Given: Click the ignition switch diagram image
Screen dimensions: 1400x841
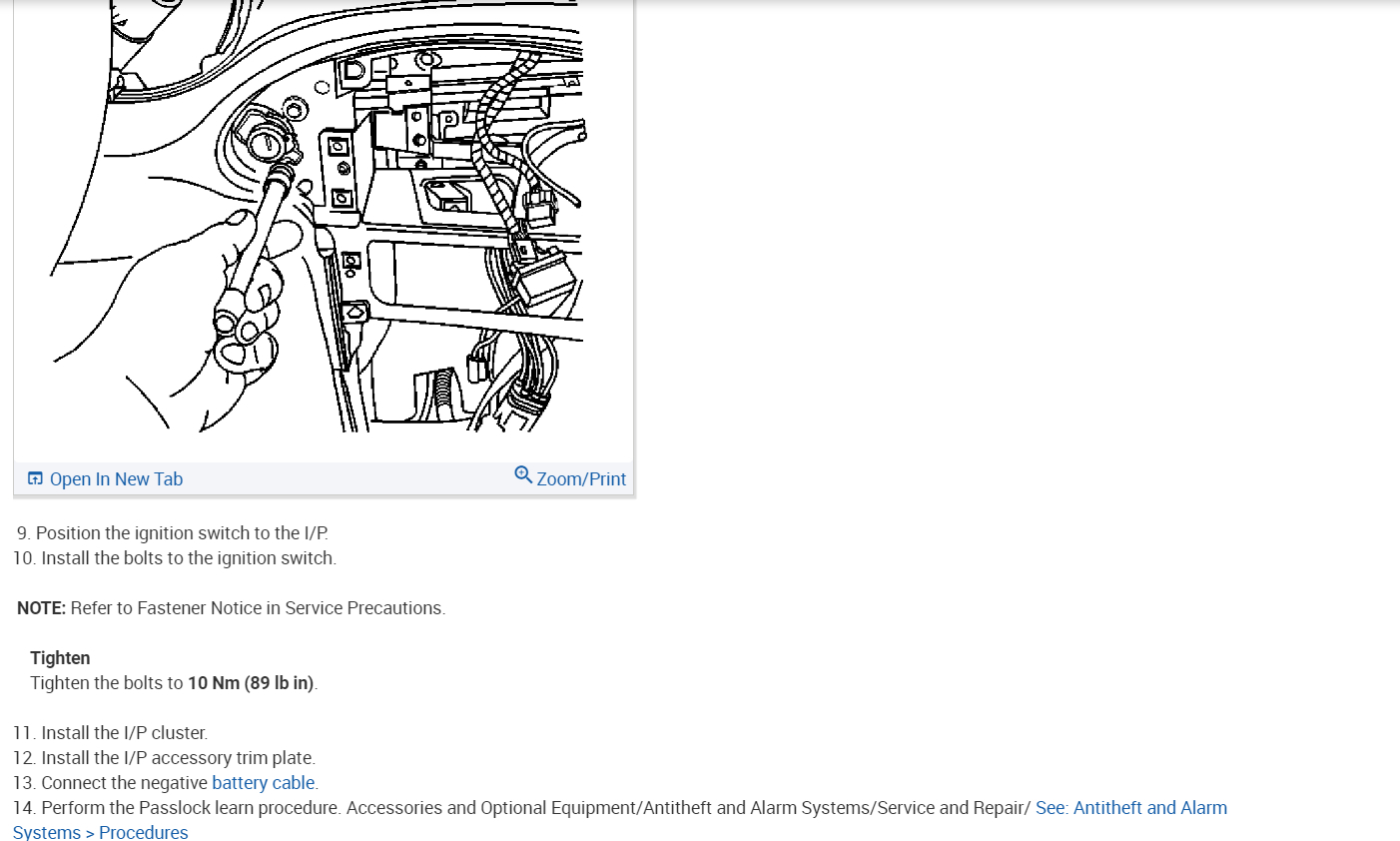Looking at the screenshot, I should (x=324, y=216).
